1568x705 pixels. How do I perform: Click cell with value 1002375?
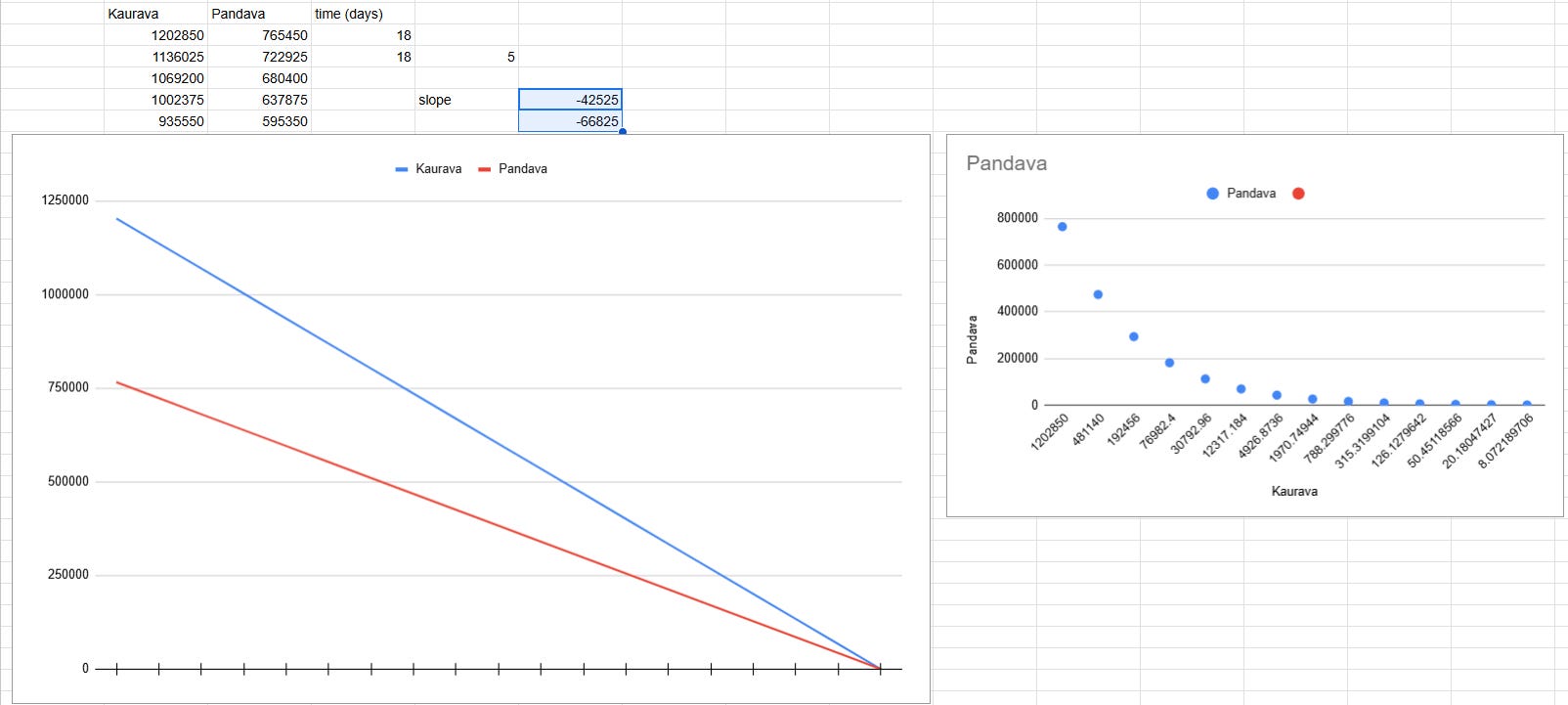(x=155, y=100)
